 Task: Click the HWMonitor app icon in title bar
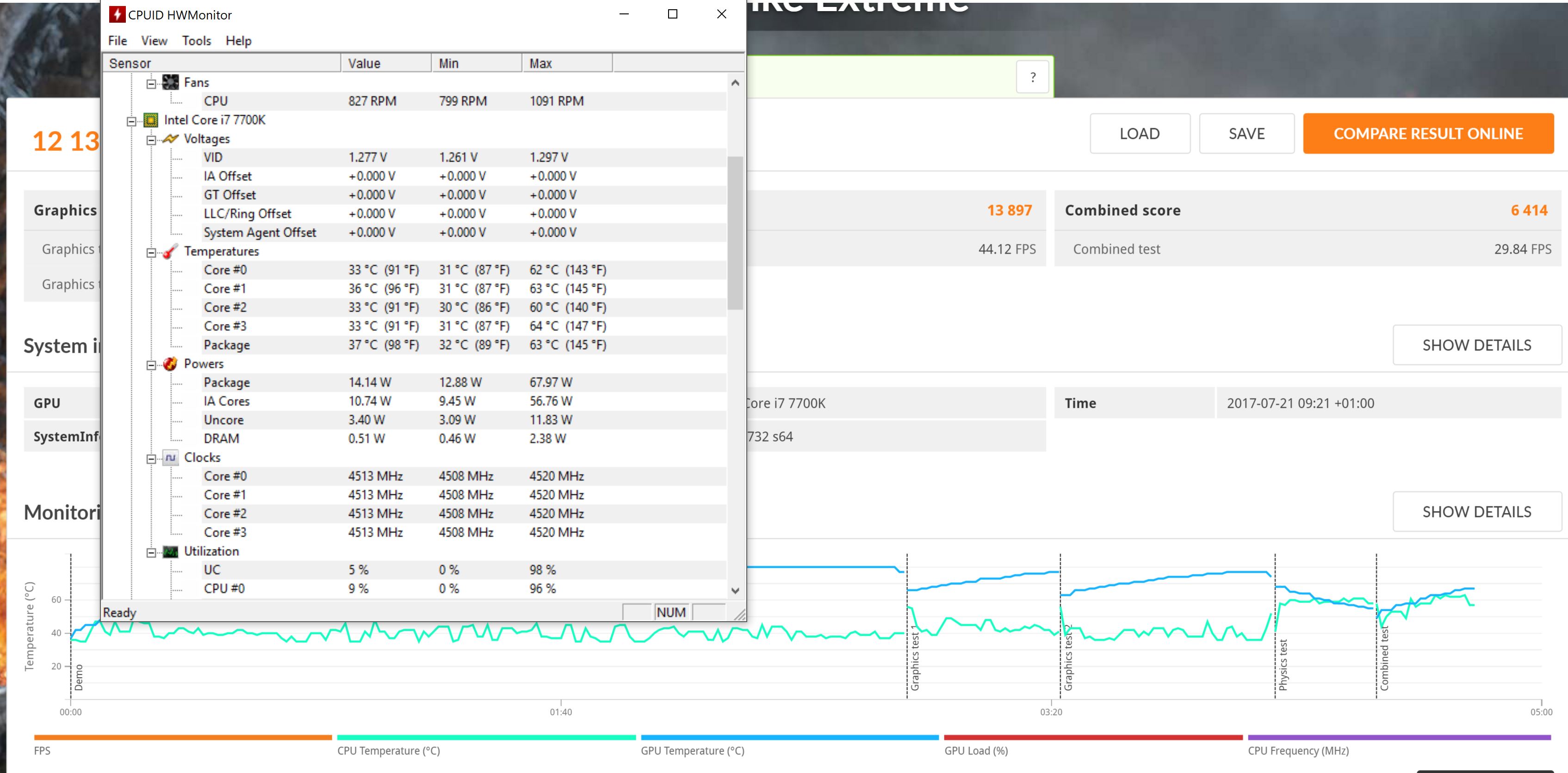tap(117, 14)
